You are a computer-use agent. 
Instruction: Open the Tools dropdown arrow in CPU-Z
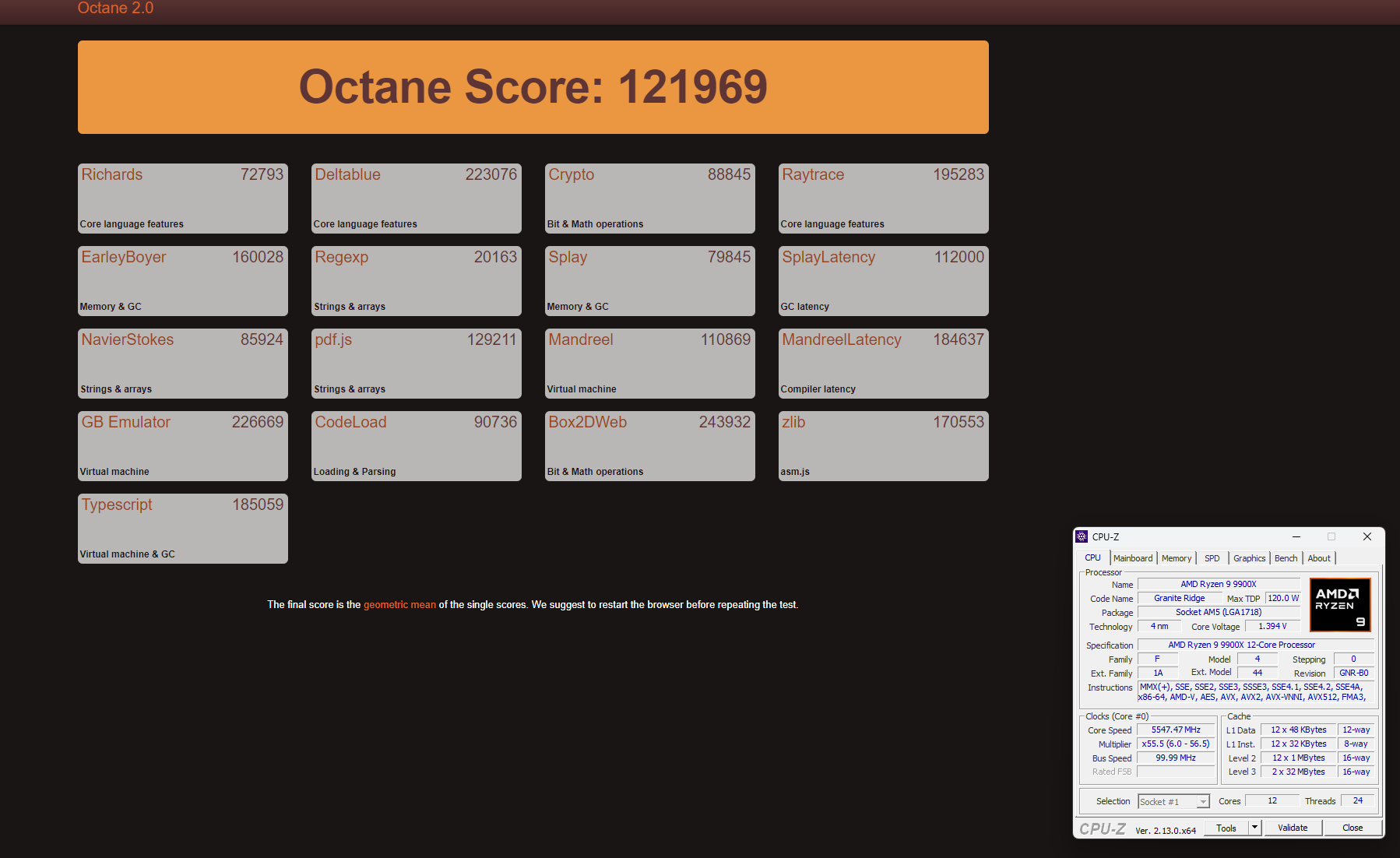1254,828
